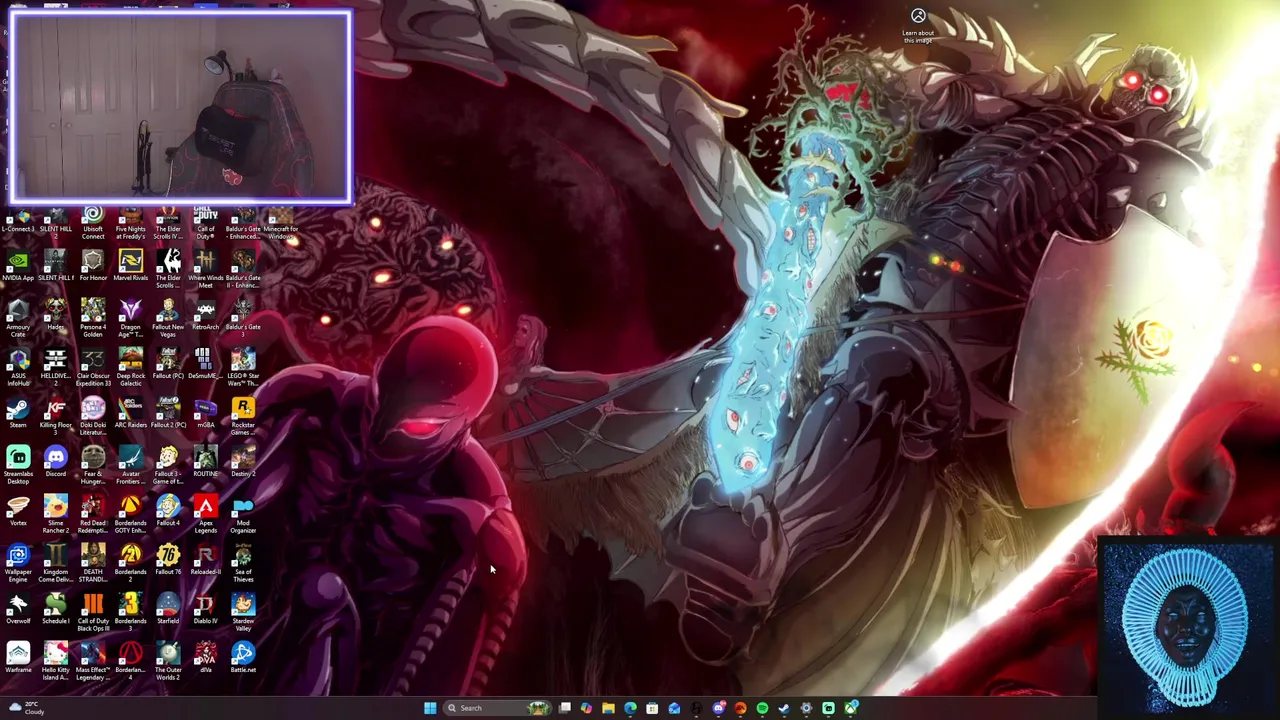
Task: Launch Microsoft Edge from the taskbar
Action: pyautogui.click(x=630, y=708)
